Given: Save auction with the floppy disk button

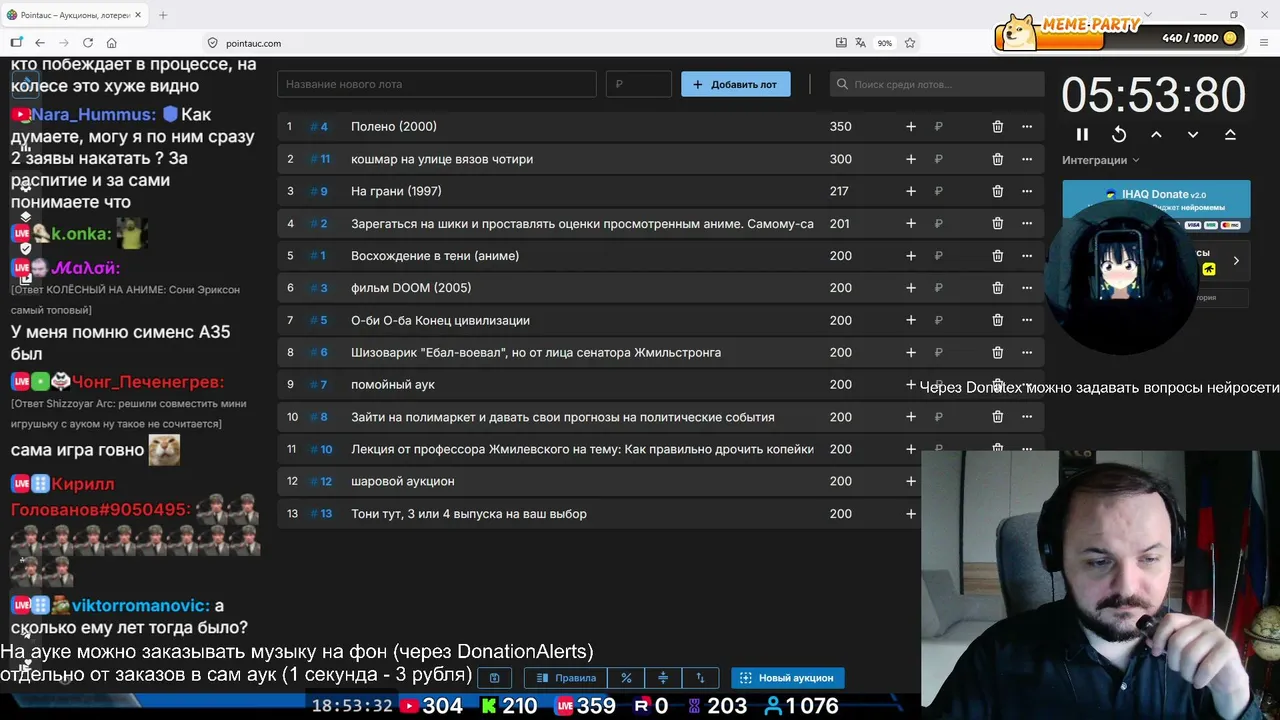Looking at the screenshot, I should coord(494,678).
